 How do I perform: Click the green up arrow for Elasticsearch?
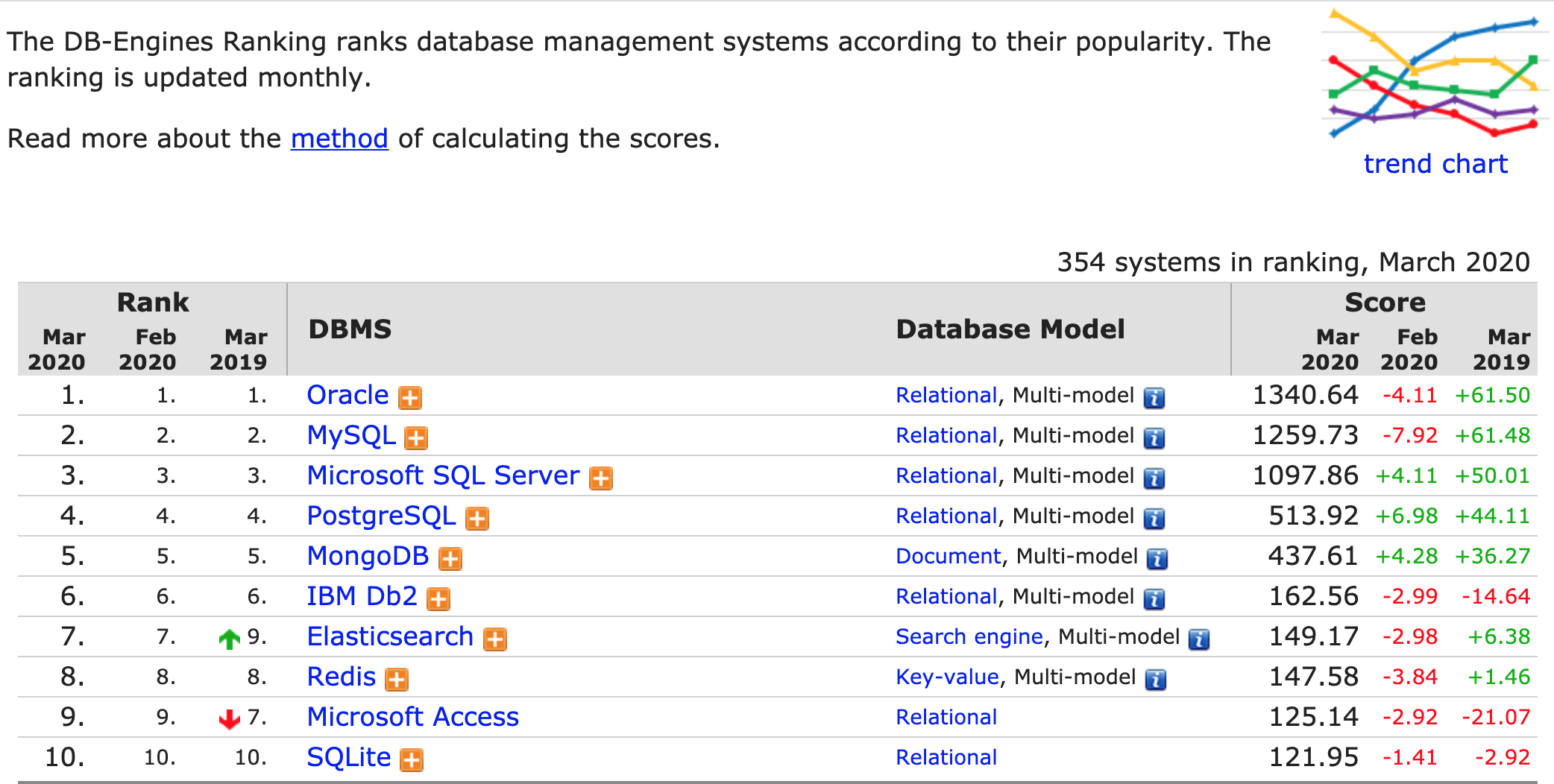click(x=230, y=639)
